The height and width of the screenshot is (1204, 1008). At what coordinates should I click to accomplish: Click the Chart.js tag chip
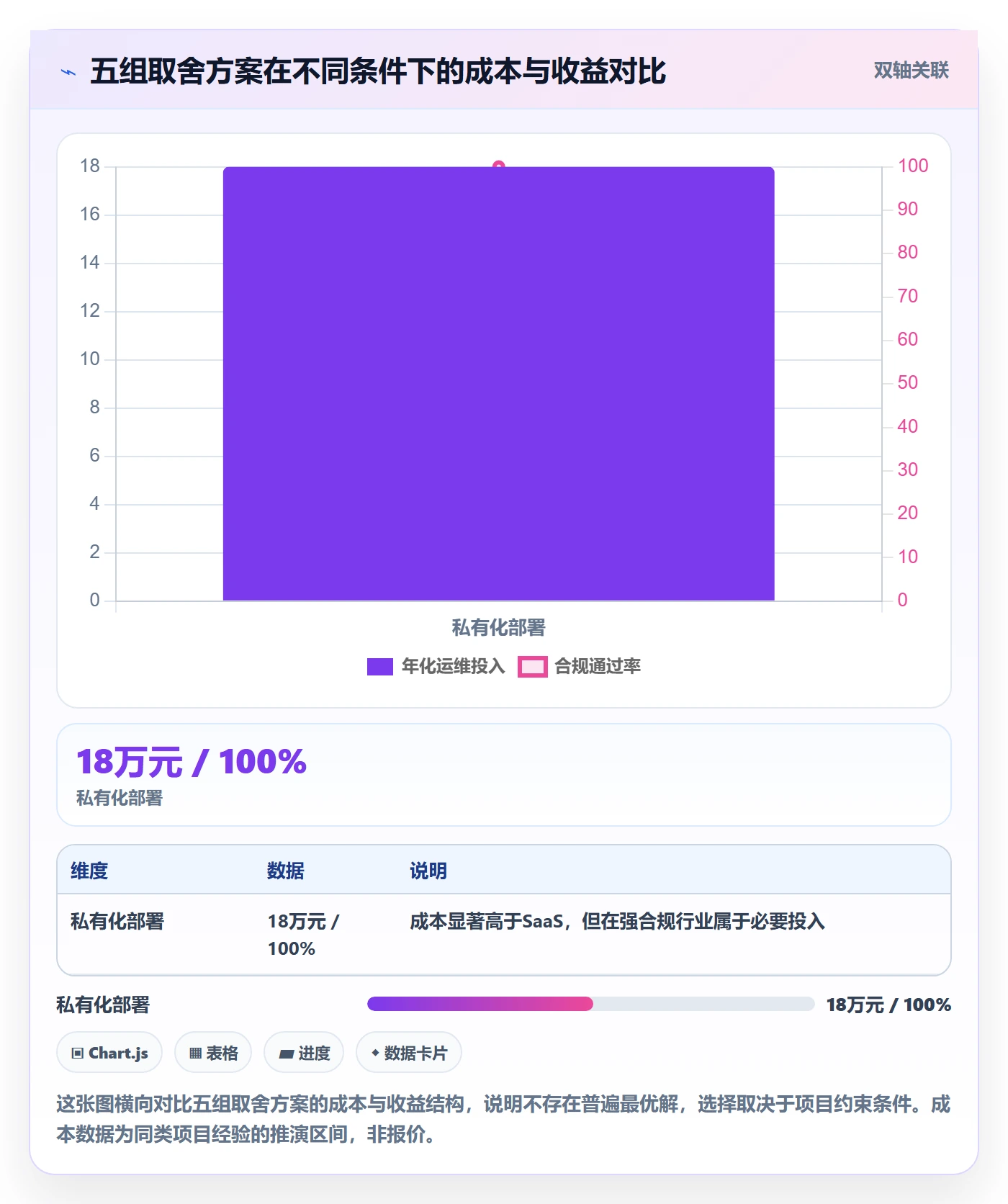(109, 1053)
